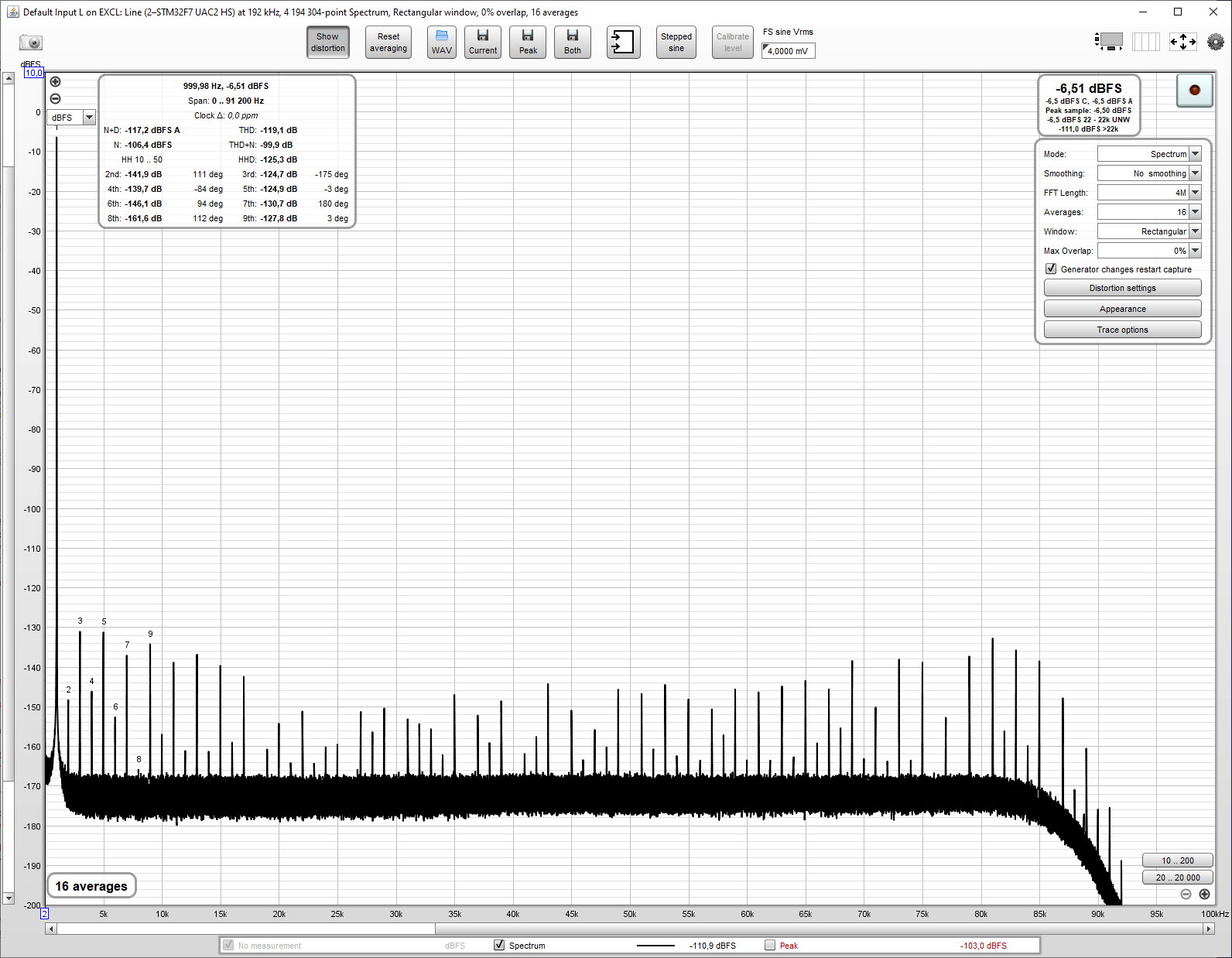Click Reset averaging button
Image resolution: width=1232 pixels, height=958 pixels.
coord(388,43)
